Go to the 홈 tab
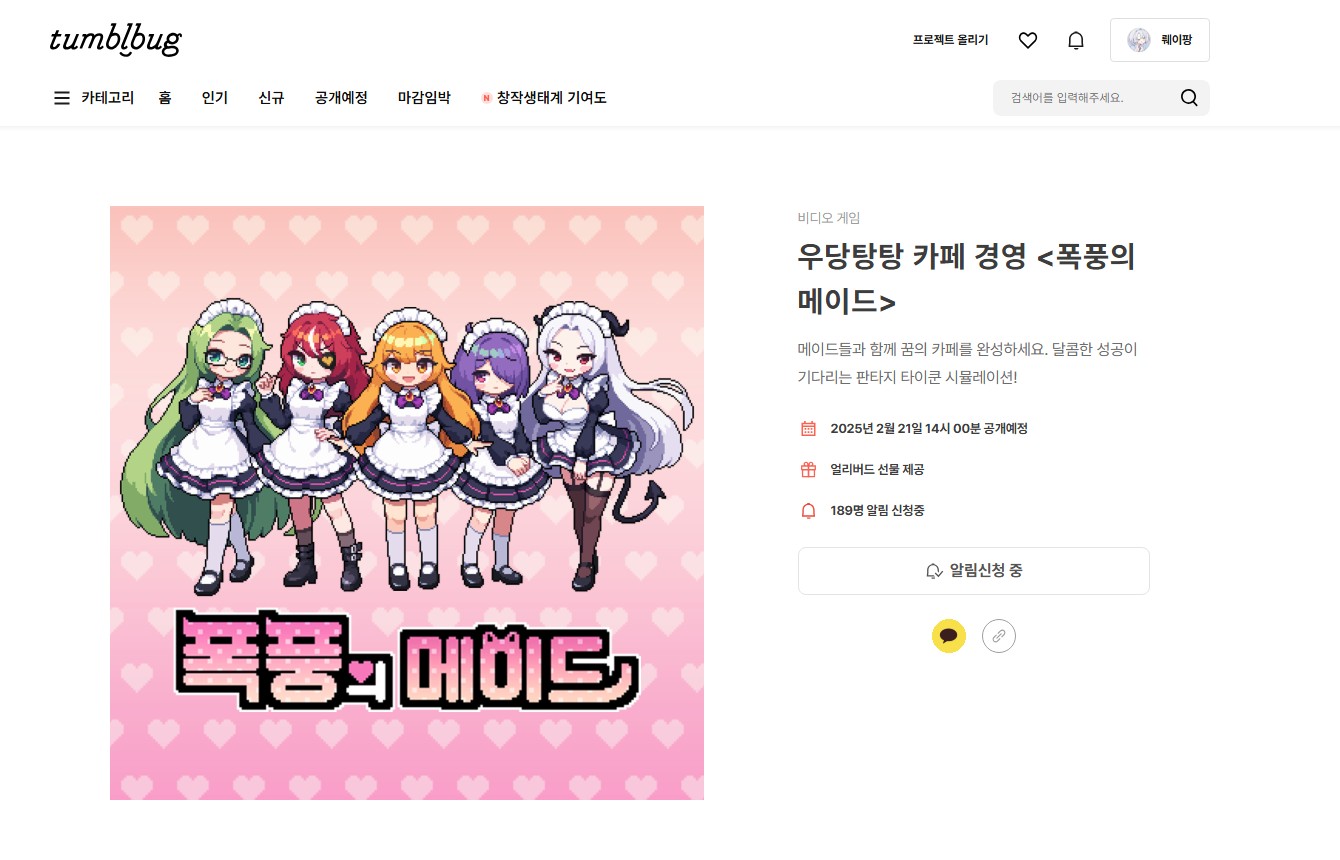 click(x=165, y=98)
